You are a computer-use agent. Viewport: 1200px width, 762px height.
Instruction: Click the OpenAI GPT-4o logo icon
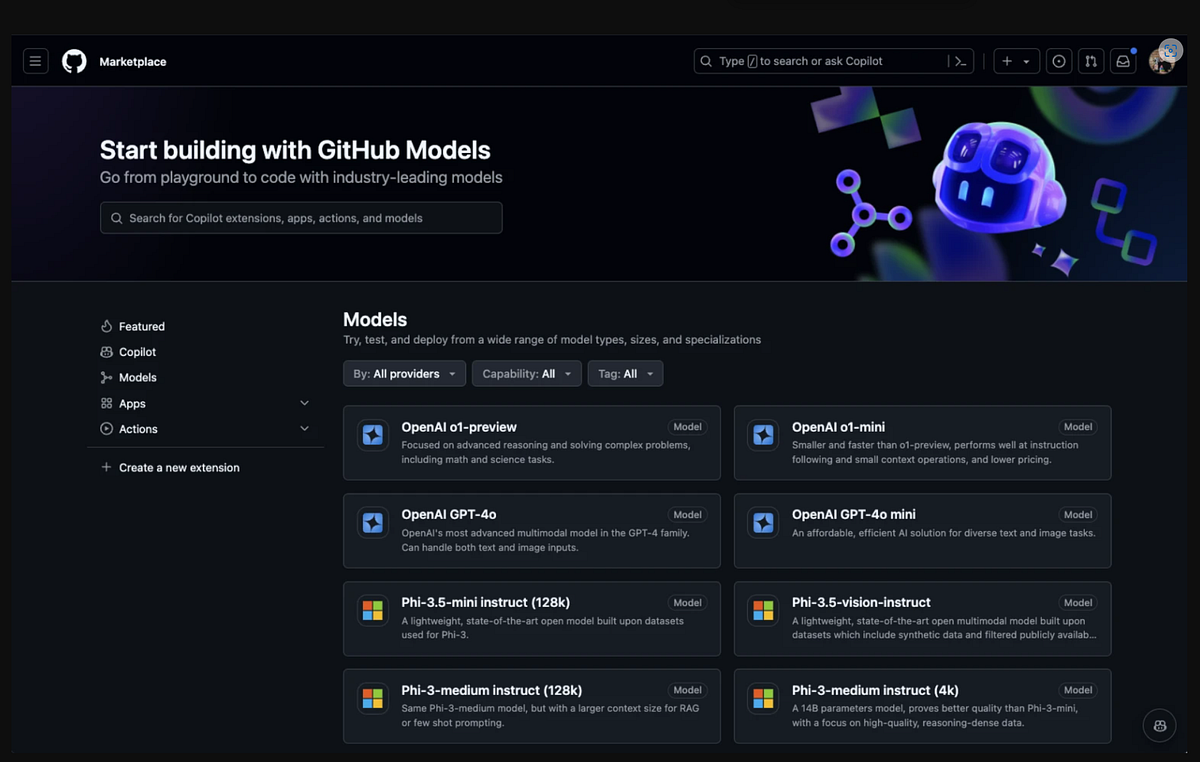(373, 523)
